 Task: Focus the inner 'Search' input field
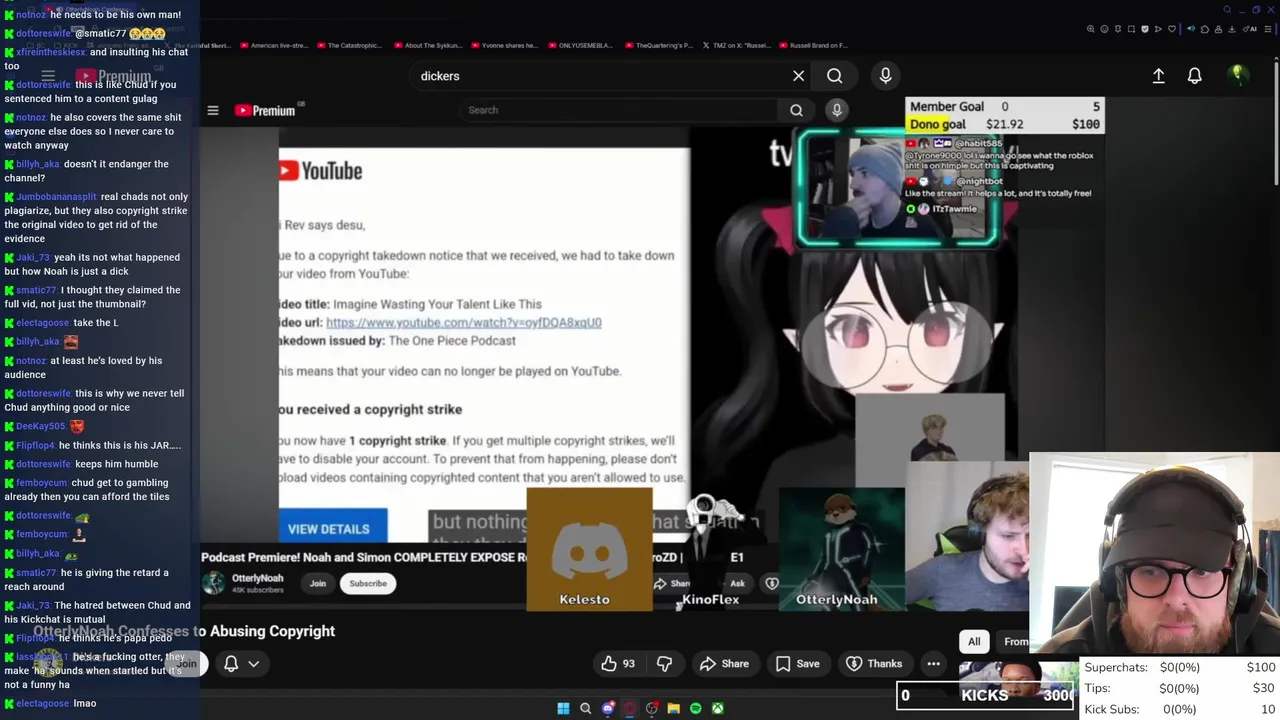(x=620, y=110)
